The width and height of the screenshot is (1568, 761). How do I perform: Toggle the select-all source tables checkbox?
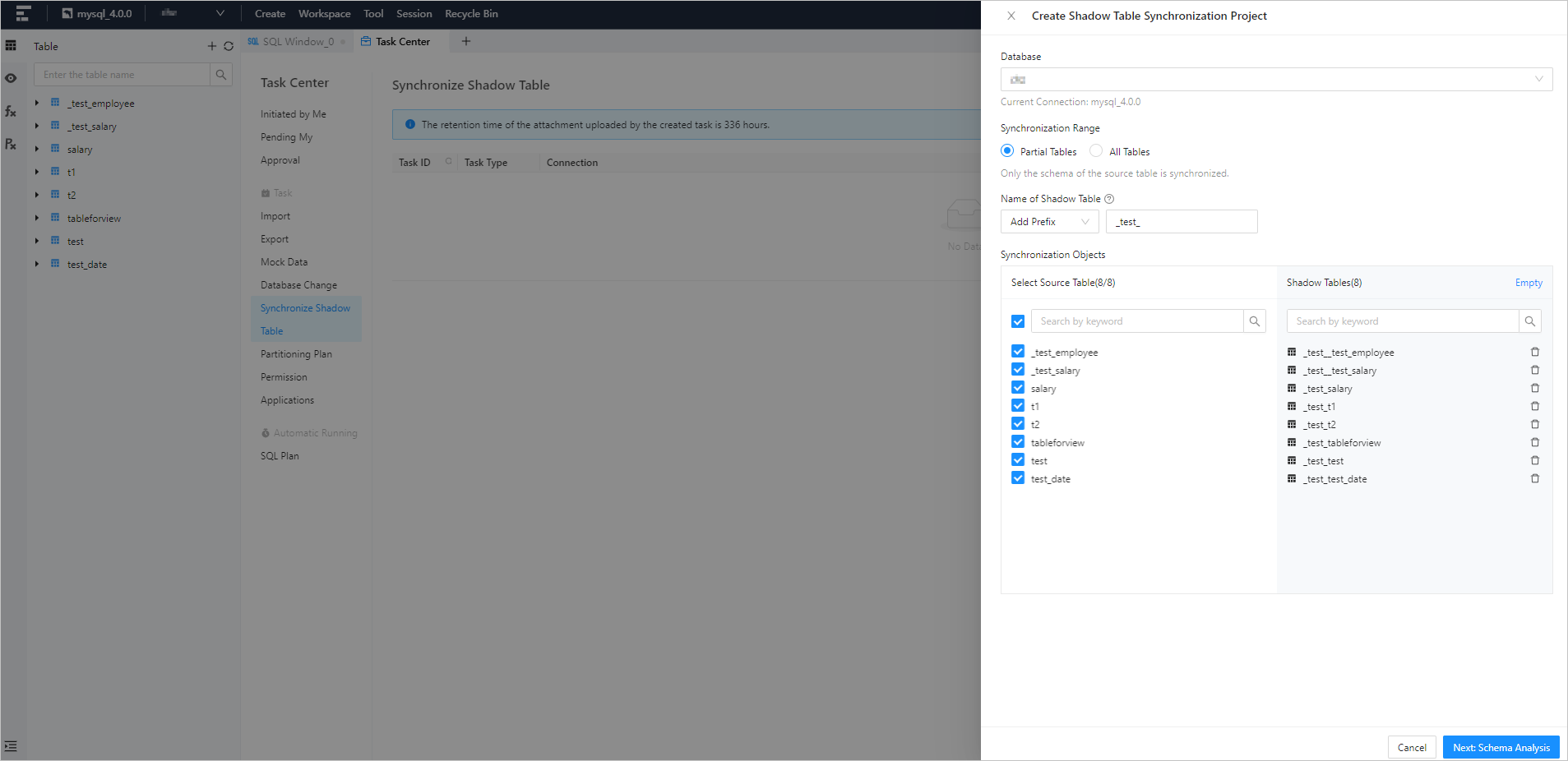click(x=1018, y=321)
